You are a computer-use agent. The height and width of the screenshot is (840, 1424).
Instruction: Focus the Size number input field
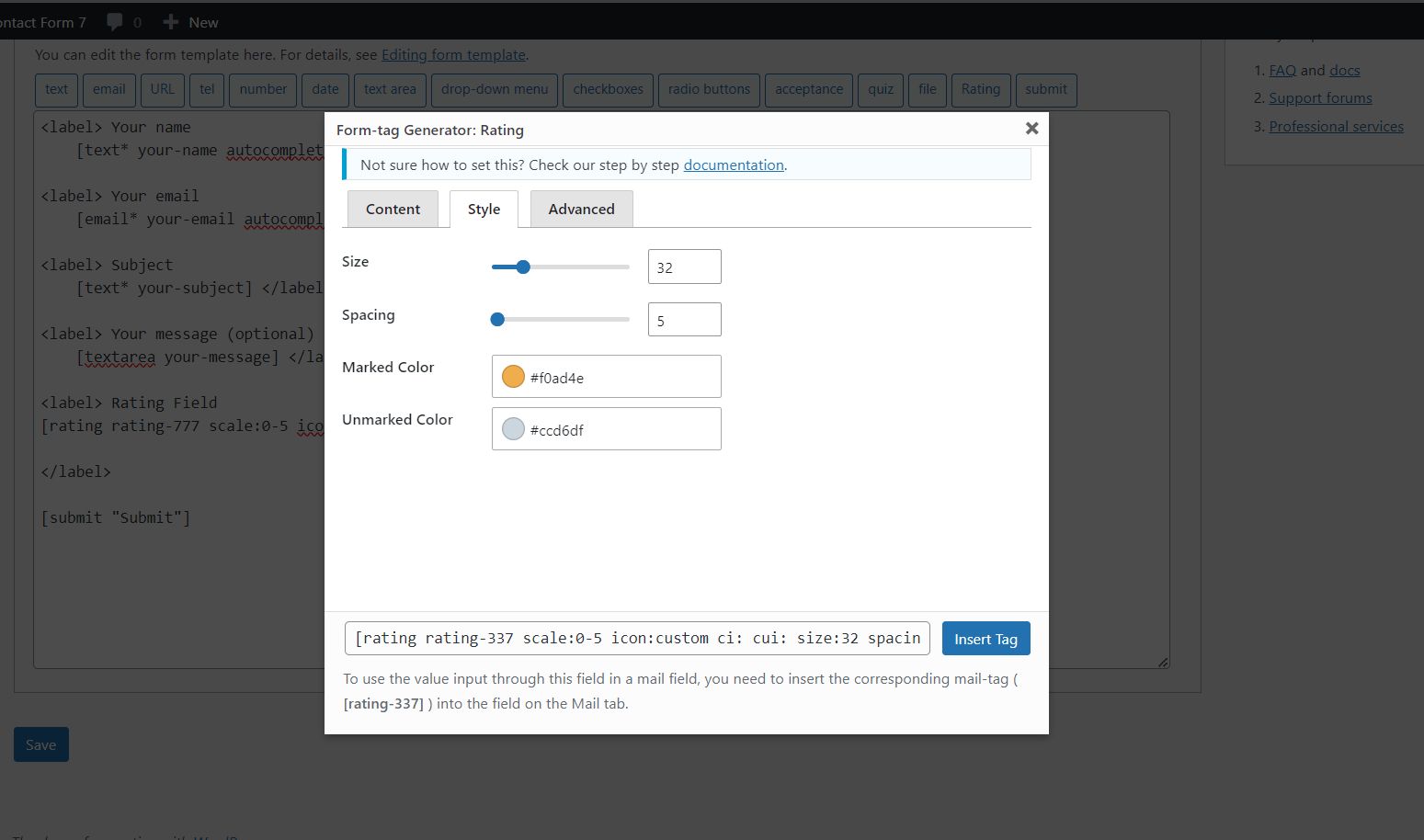(x=684, y=267)
